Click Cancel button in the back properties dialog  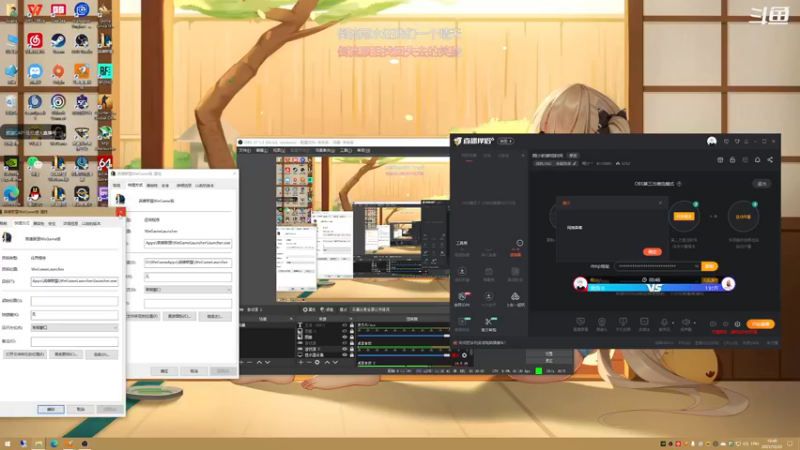(x=194, y=371)
